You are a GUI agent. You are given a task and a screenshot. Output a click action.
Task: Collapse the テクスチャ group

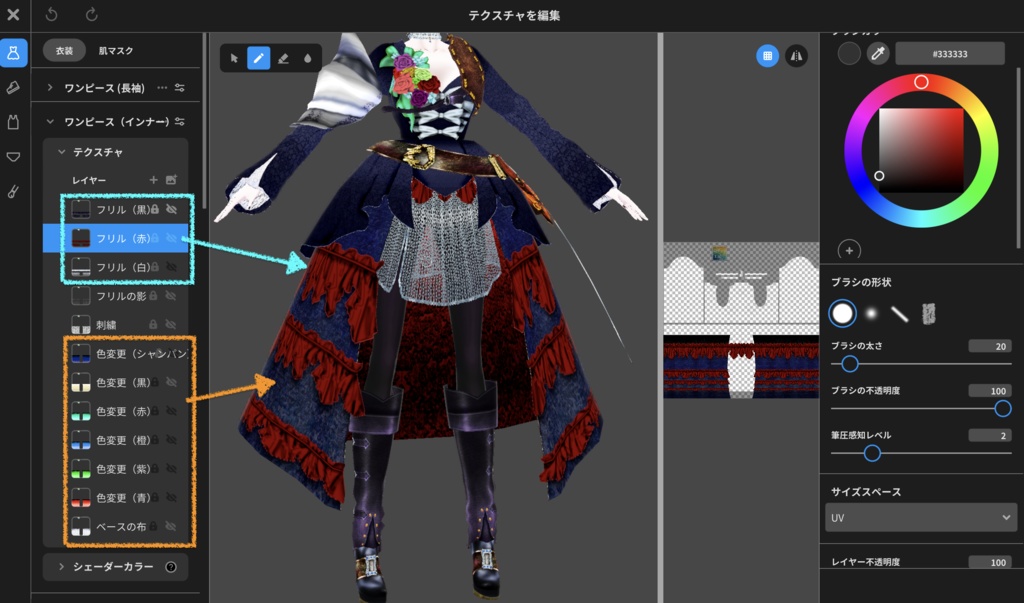click(x=61, y=152)
